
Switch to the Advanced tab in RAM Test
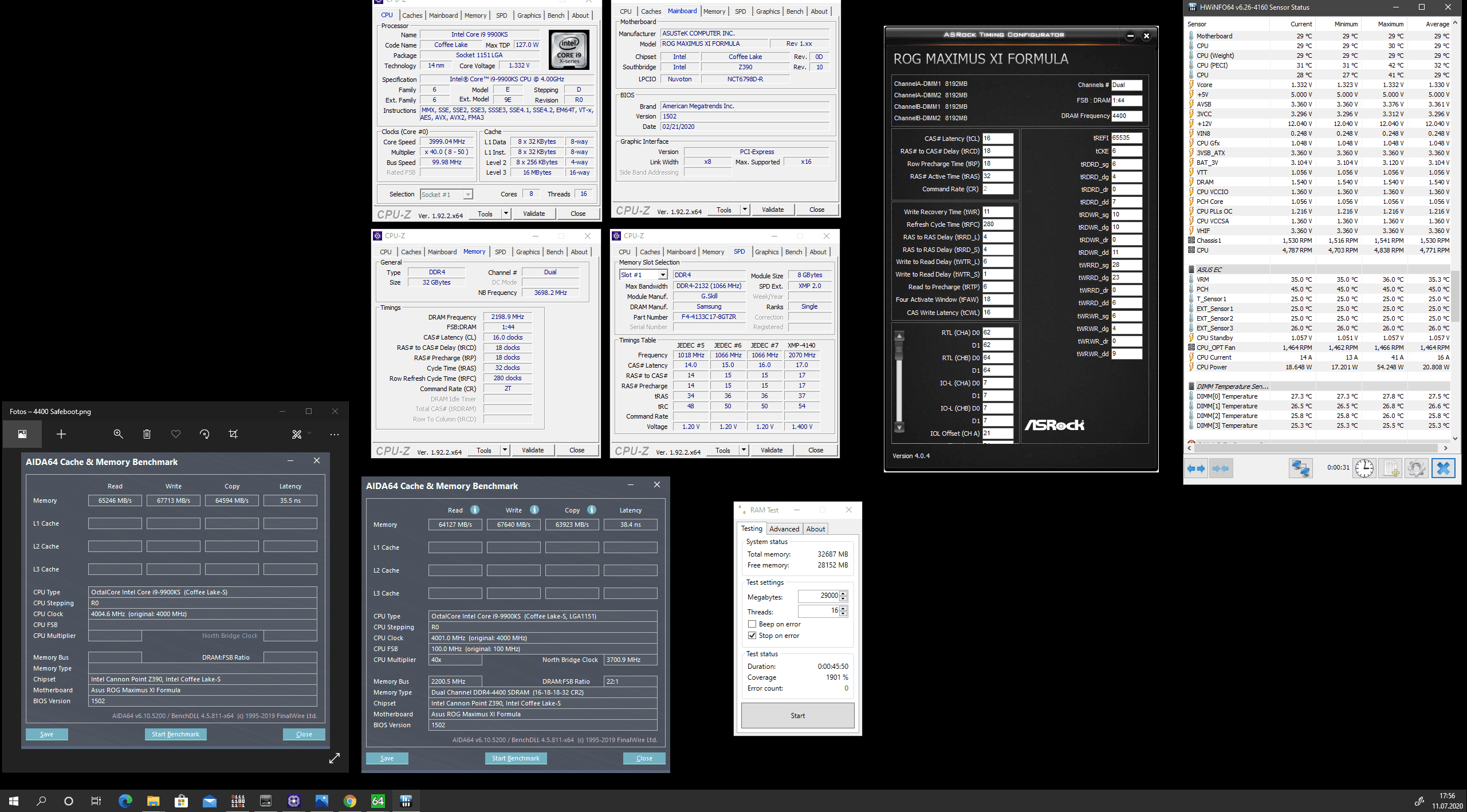784,529
